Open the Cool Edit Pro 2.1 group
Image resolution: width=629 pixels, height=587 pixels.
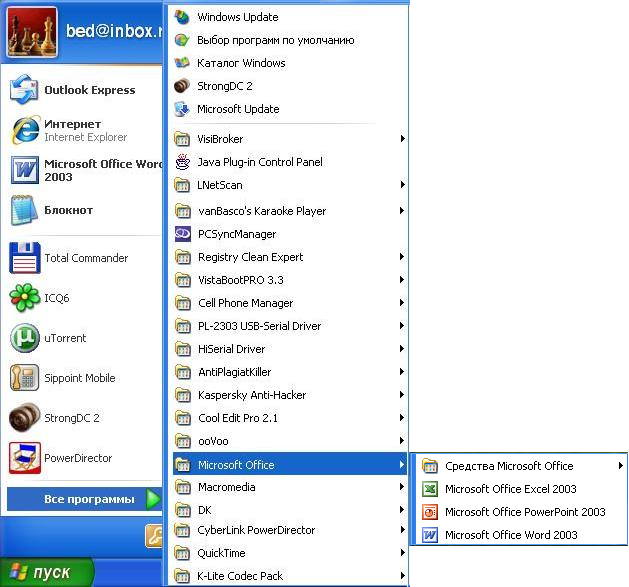tap(290, 418)
